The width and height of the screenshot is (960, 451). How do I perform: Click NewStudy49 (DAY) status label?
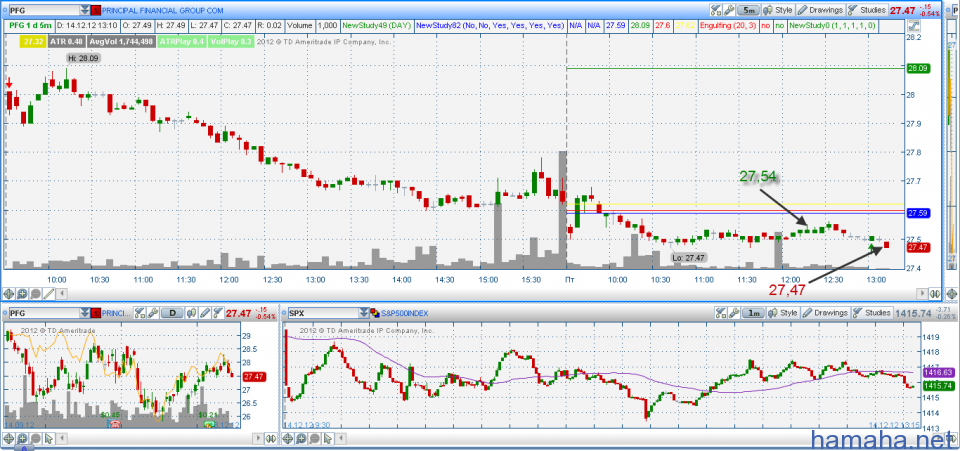coord(377,26)
